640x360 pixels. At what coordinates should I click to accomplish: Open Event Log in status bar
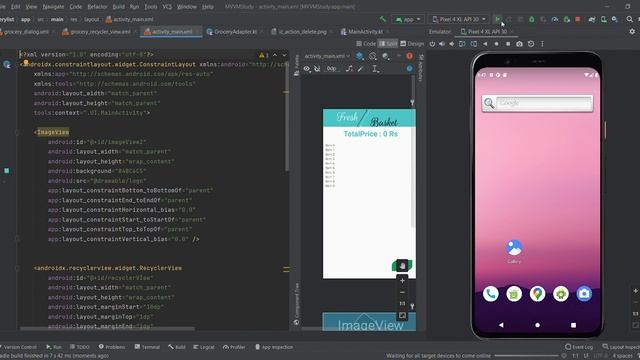[579, 347]
